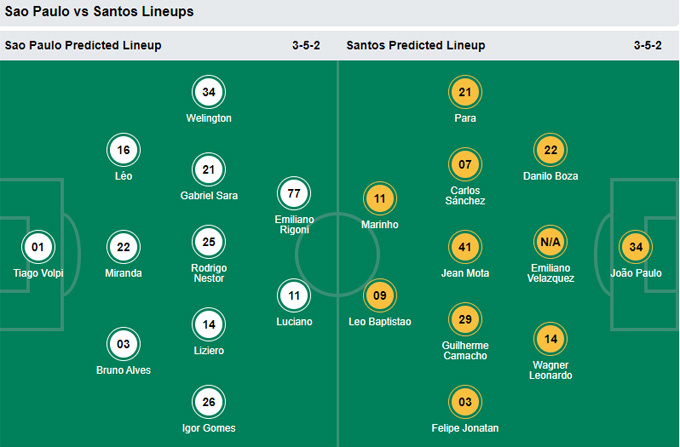
Task: Click the Sao Paulo vs Santos Lineups title
Action: [x=99, y=11]
